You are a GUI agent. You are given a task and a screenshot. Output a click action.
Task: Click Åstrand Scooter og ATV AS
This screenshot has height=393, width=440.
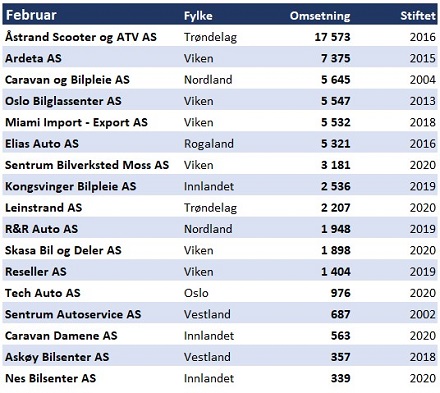click(81, 37)
